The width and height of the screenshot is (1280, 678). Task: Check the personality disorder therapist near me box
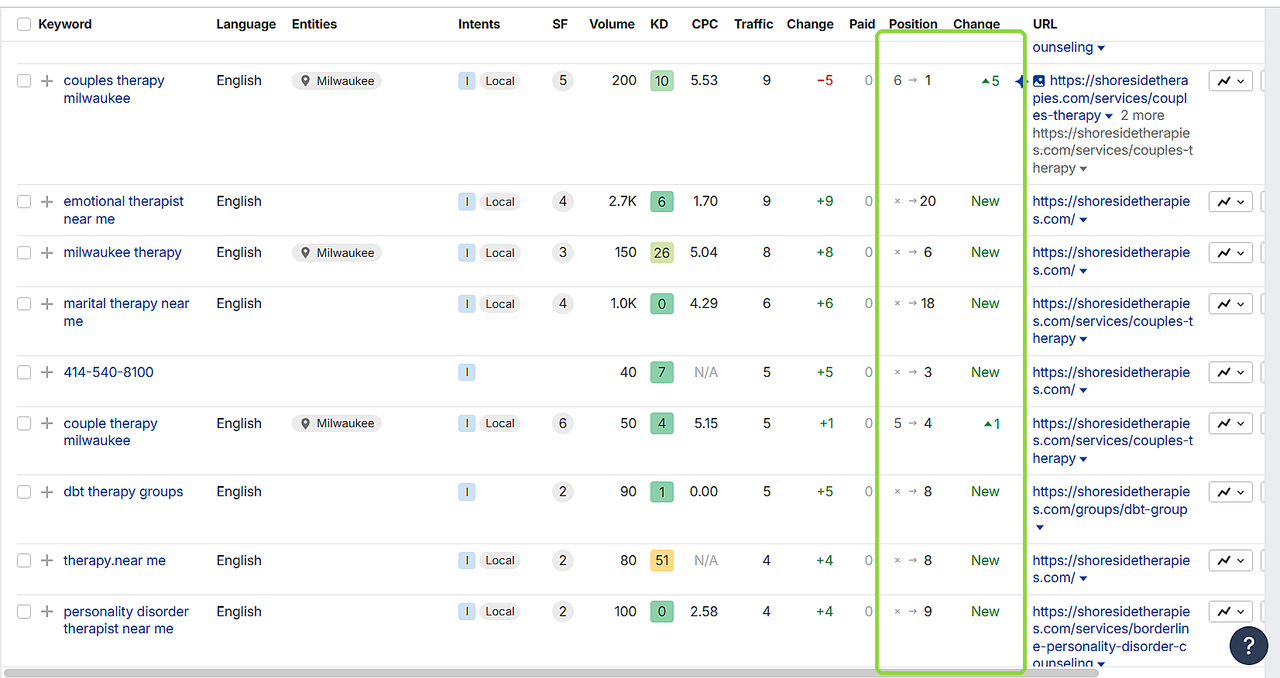pyautogui.click(x=24, y=611)
